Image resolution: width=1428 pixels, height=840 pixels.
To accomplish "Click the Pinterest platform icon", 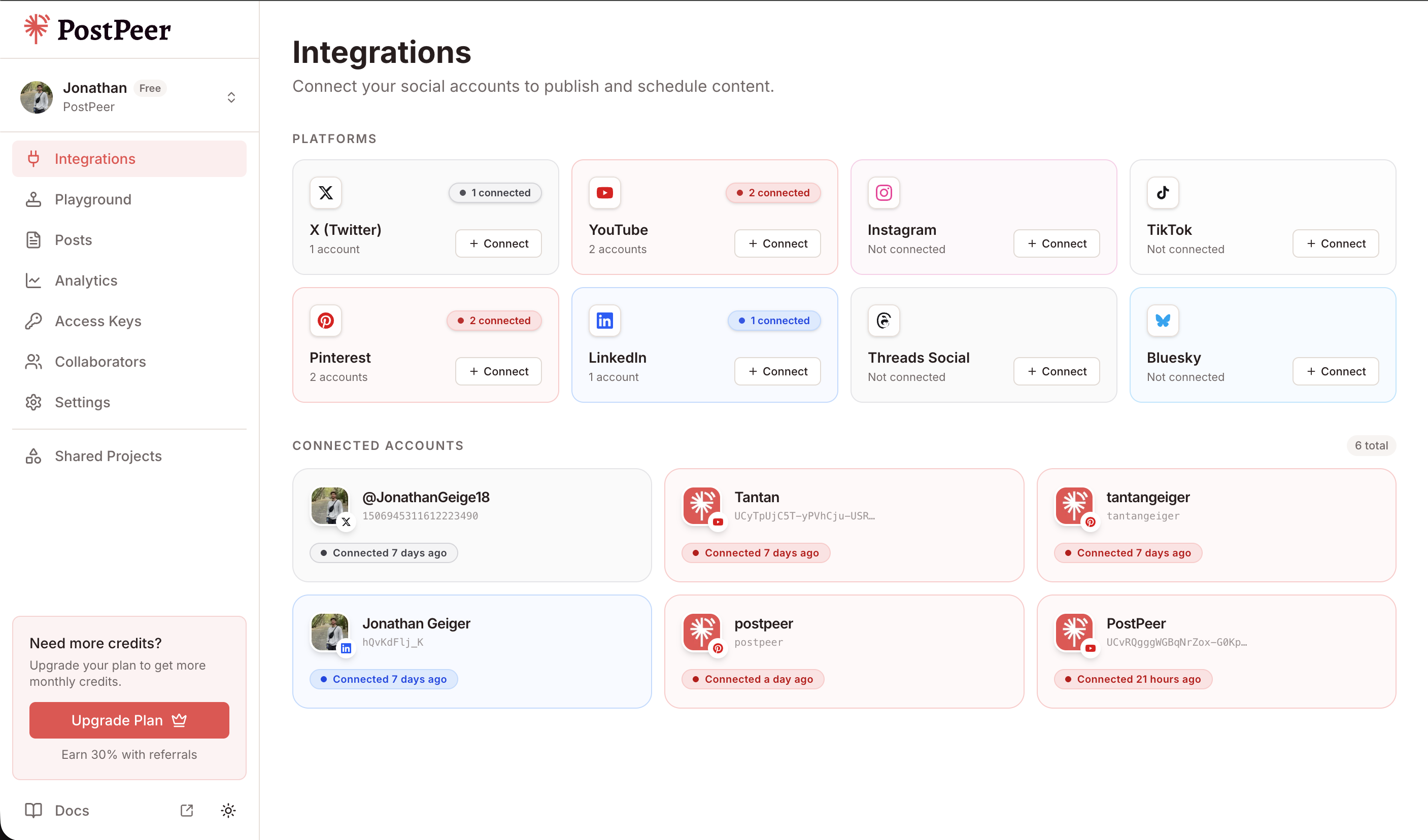I will coord(325,321).
